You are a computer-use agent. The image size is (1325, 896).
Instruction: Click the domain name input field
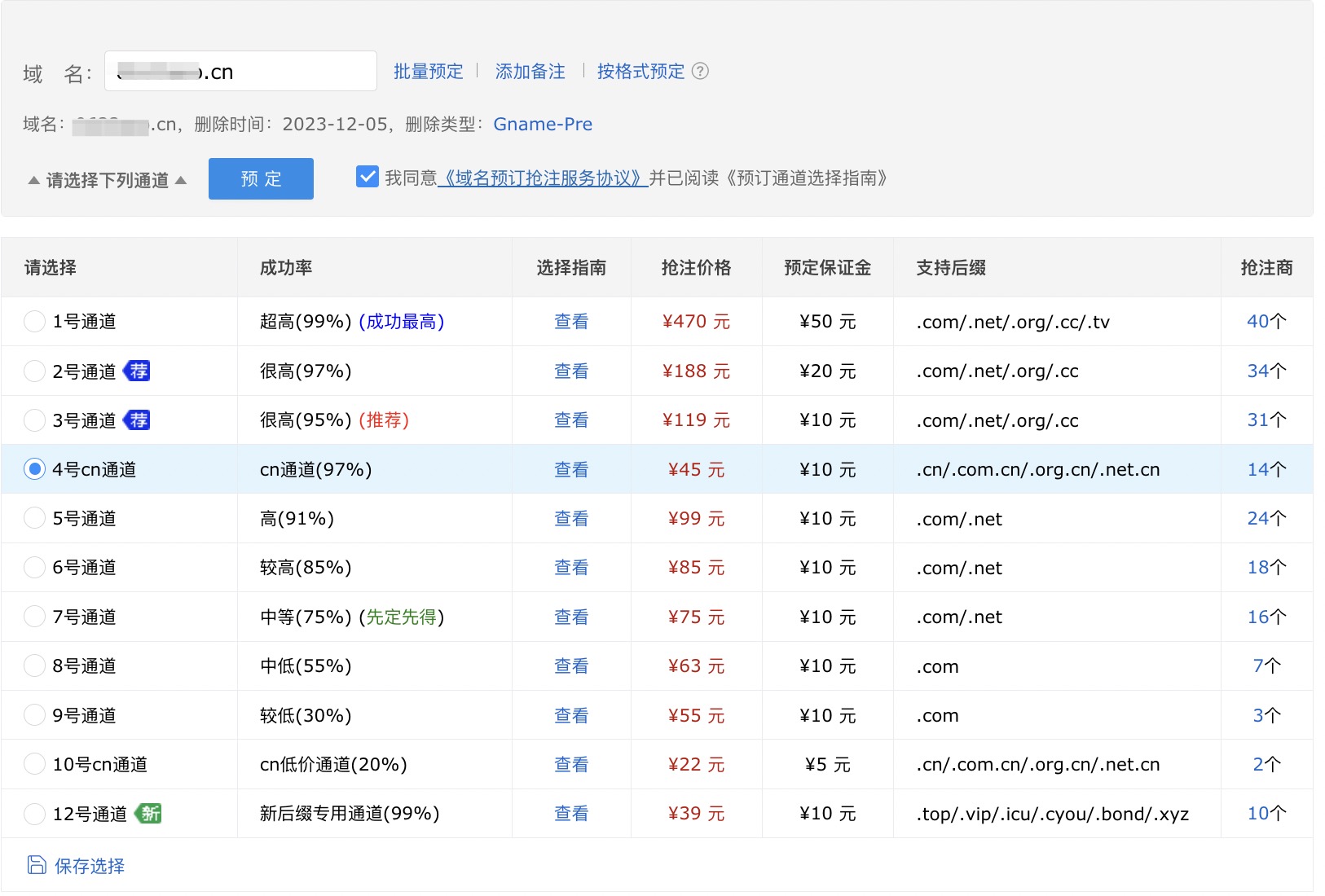(240, 71)
